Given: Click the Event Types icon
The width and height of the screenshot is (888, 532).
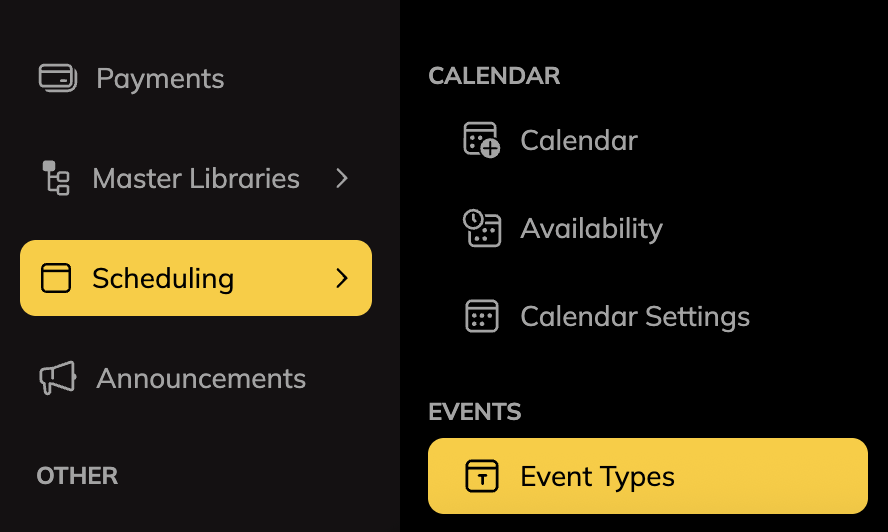Looking at the screenshot, I should [481, 476].
